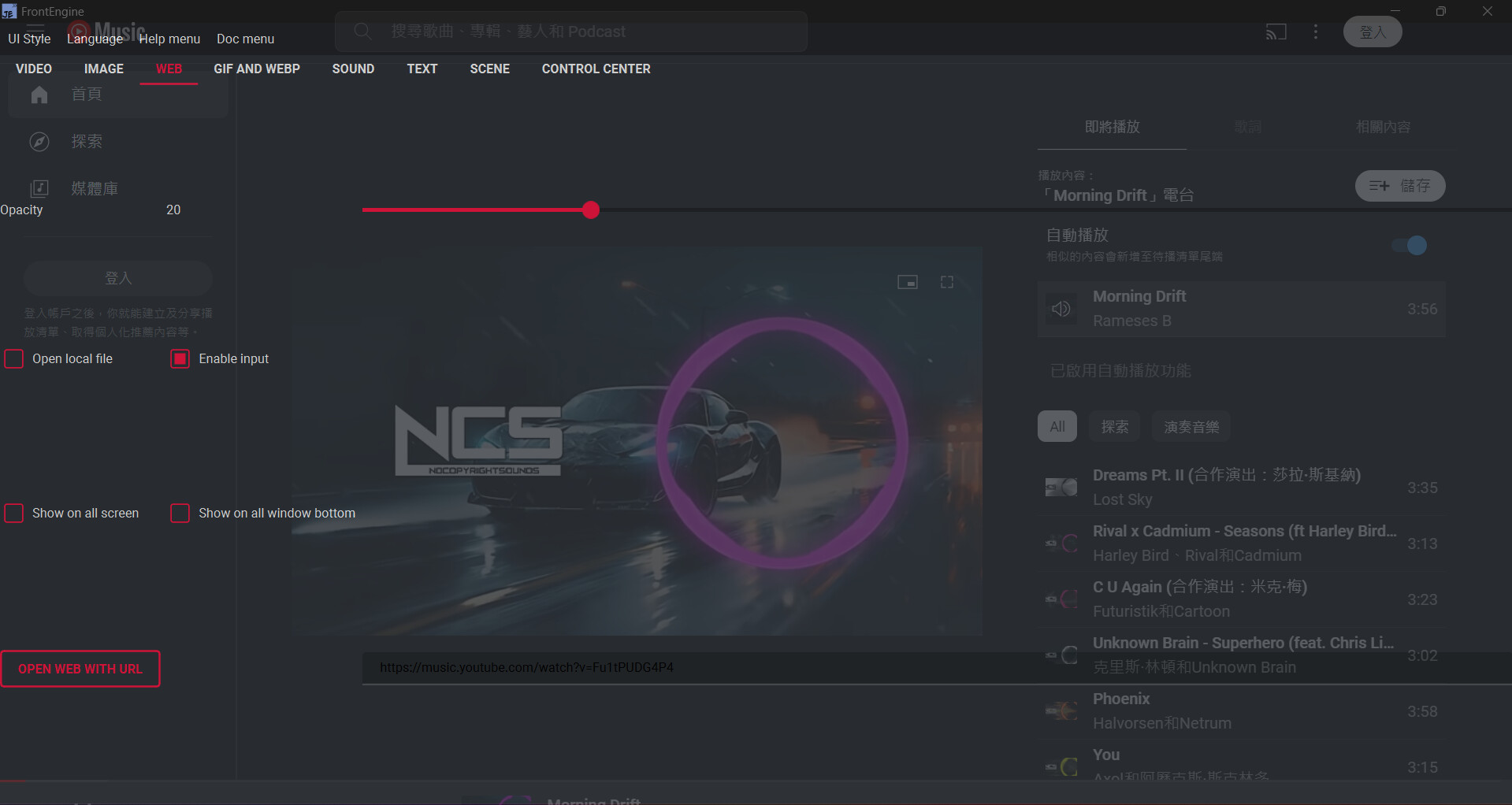Screen dimensions: 1512x805
Task: Switch to the SOUND tab
Action: click(353, 69)
